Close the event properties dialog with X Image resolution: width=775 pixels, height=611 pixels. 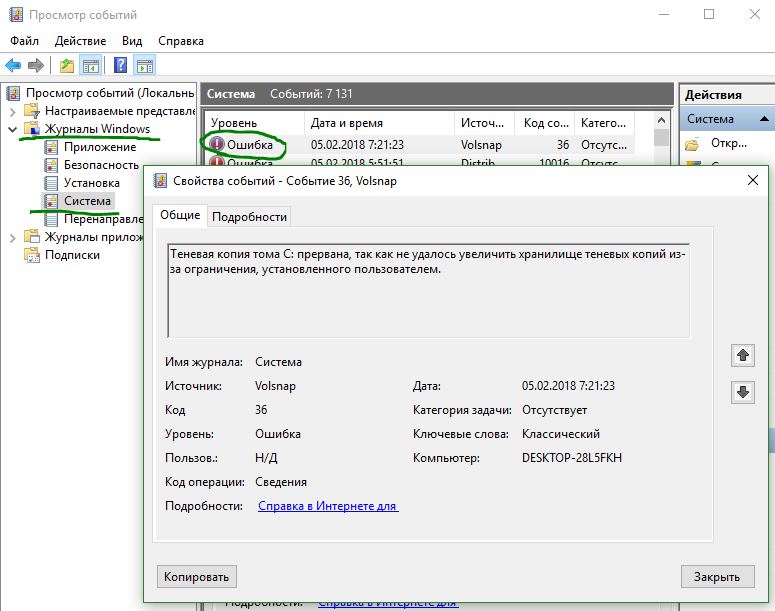click(x=752, y=180)
